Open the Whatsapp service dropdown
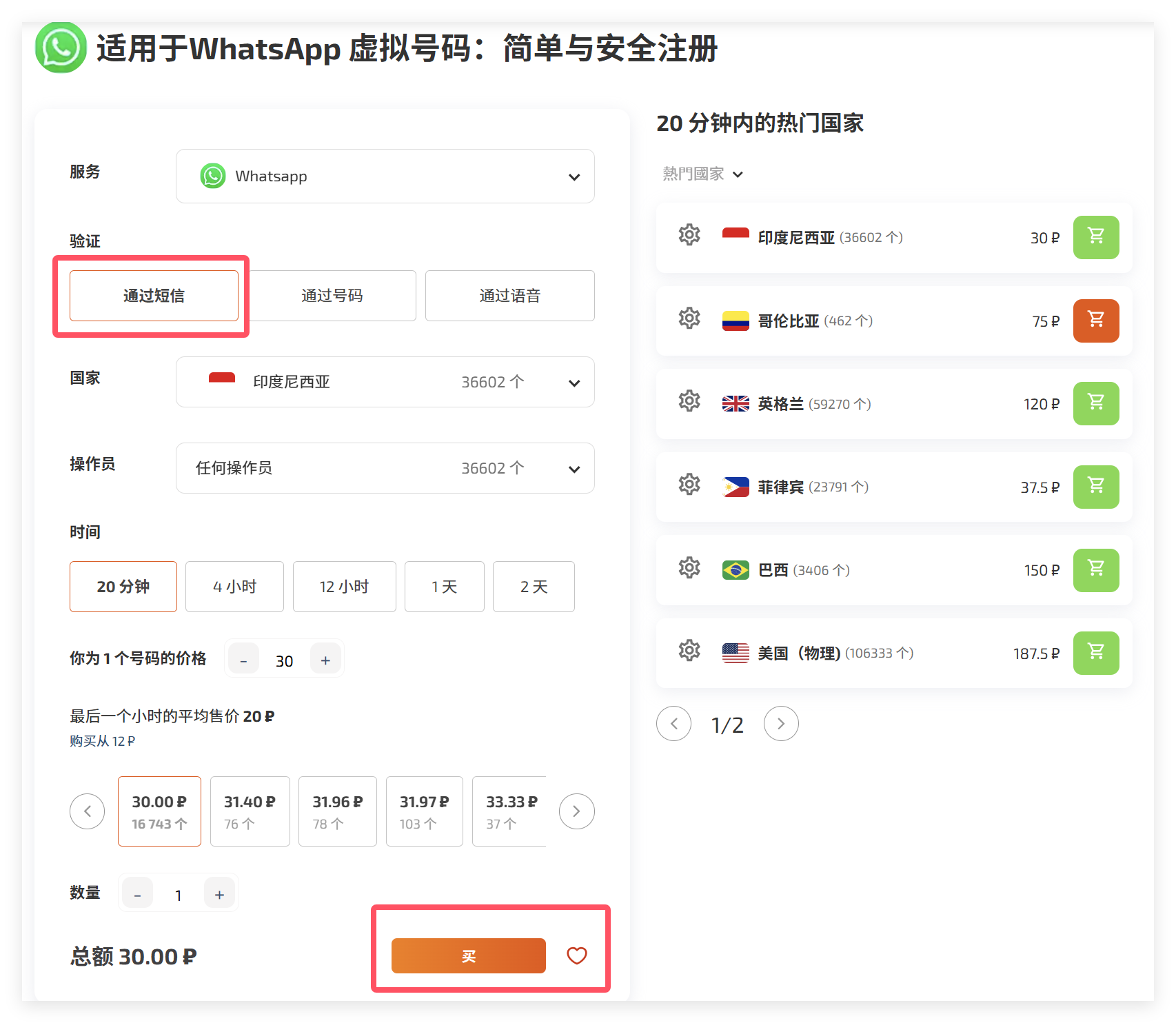The width and height of the screenshot is (1176, 1023). pyautogui.click(x=385, y=176)
